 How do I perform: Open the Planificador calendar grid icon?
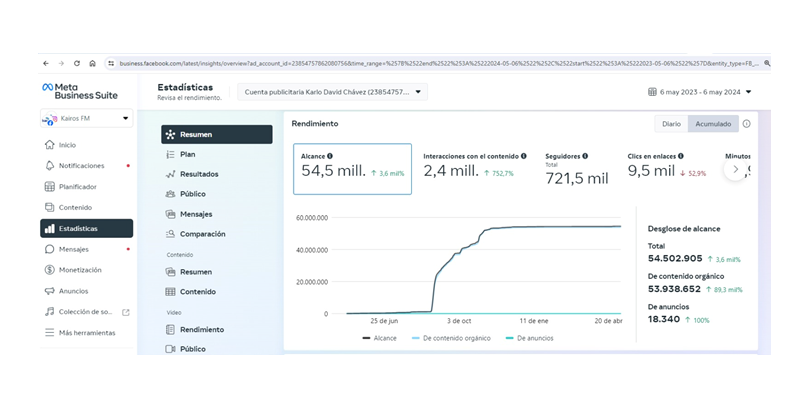[x=50, y=187]
